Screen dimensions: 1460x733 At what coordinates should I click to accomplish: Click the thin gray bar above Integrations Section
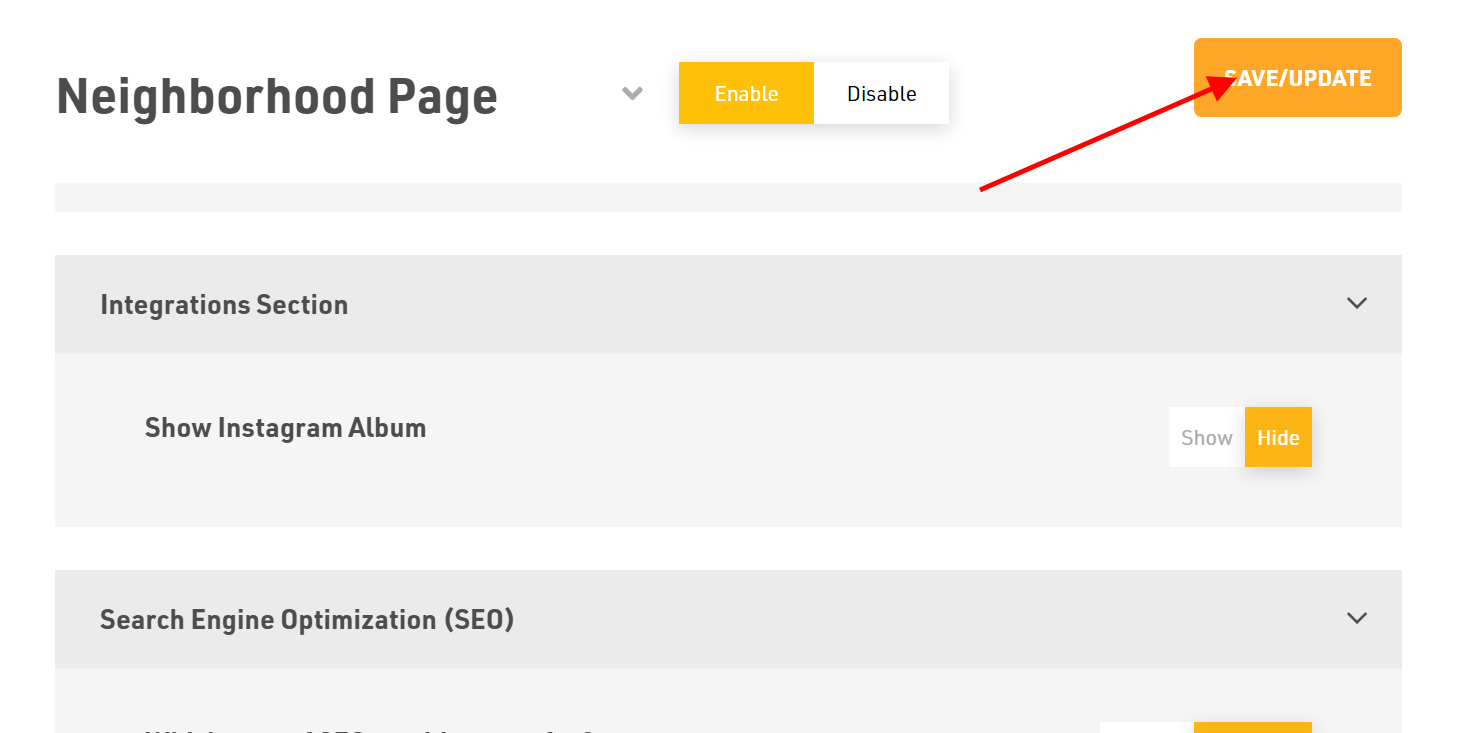point(728,197)
